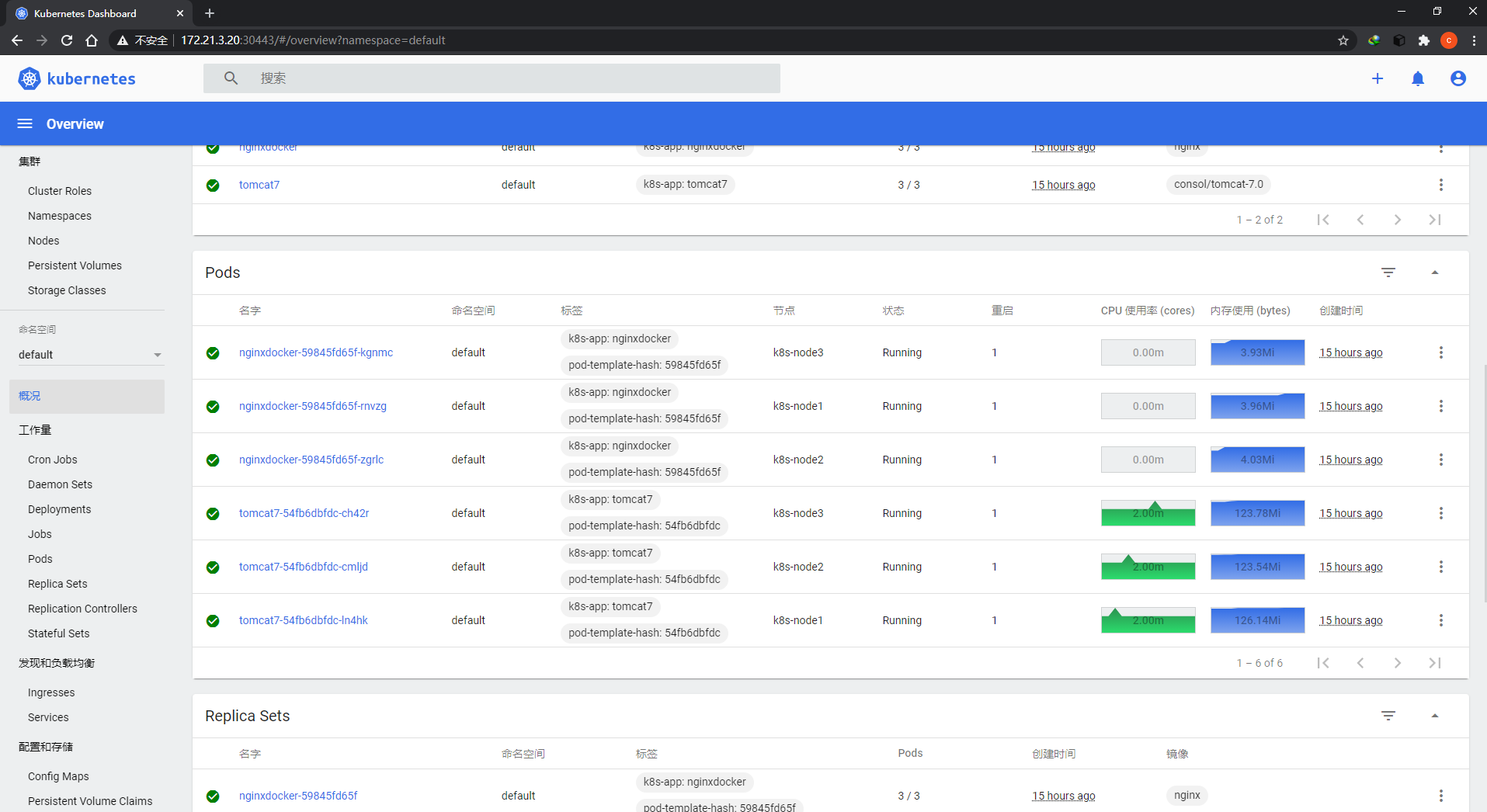
Task: Open Services in sidebar
Action: 48,717
